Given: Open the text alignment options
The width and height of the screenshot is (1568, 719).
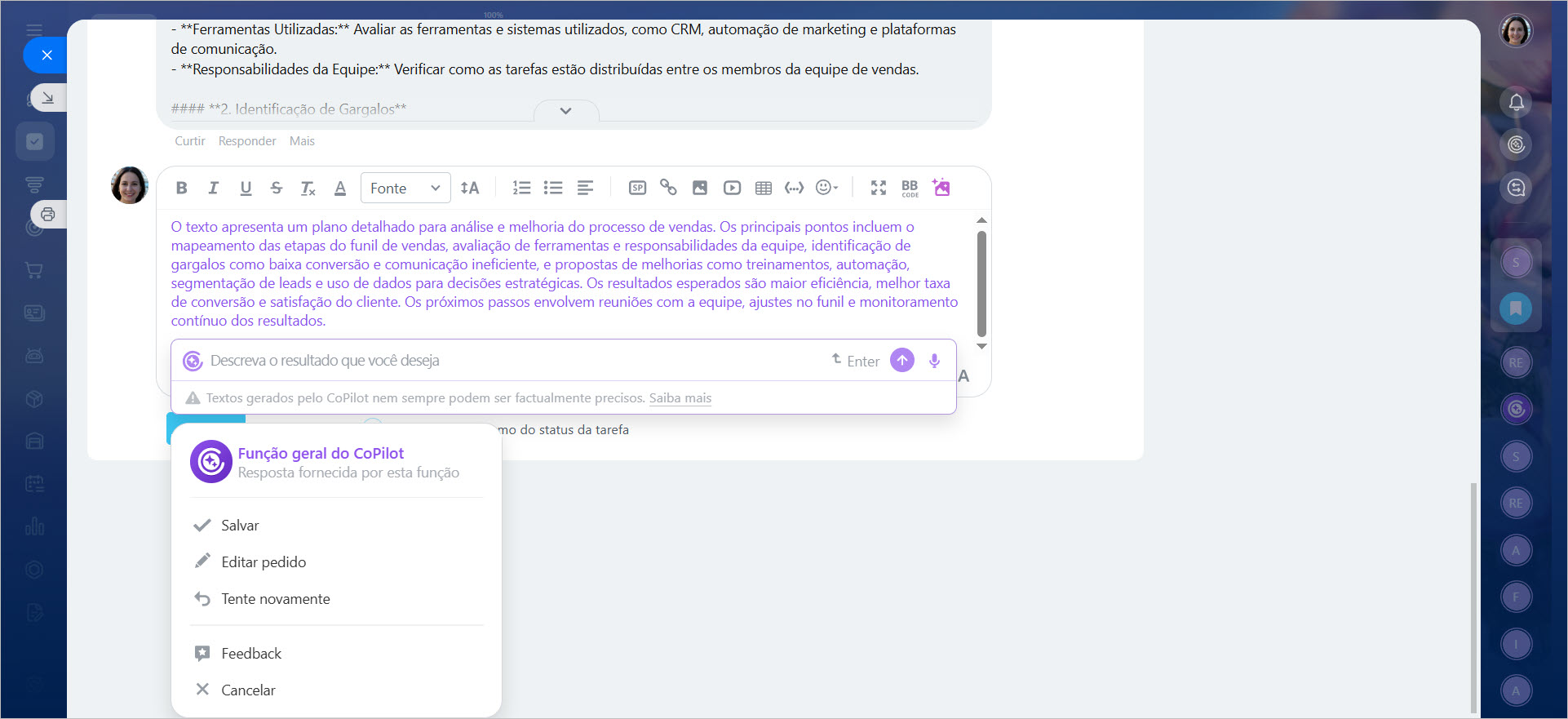Looking at the screenshot, I should (585, 188).
